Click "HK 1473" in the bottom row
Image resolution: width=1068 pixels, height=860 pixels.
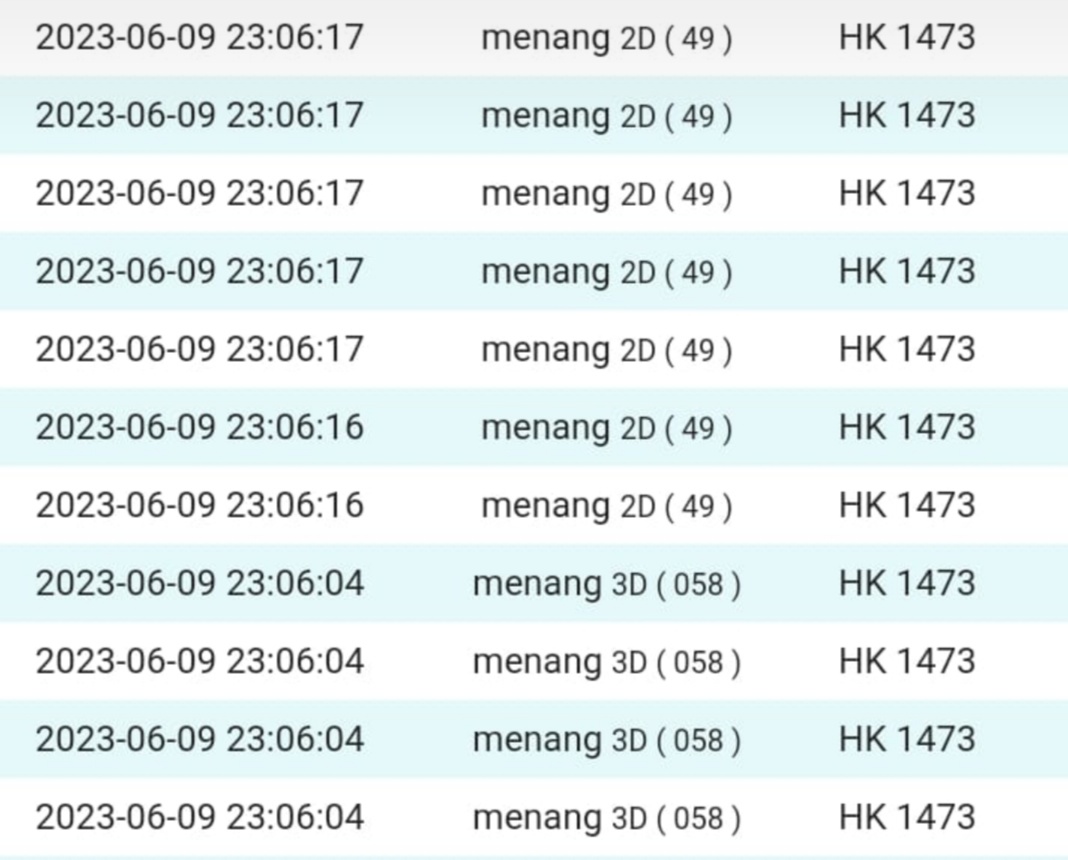(x=906, y=817)
